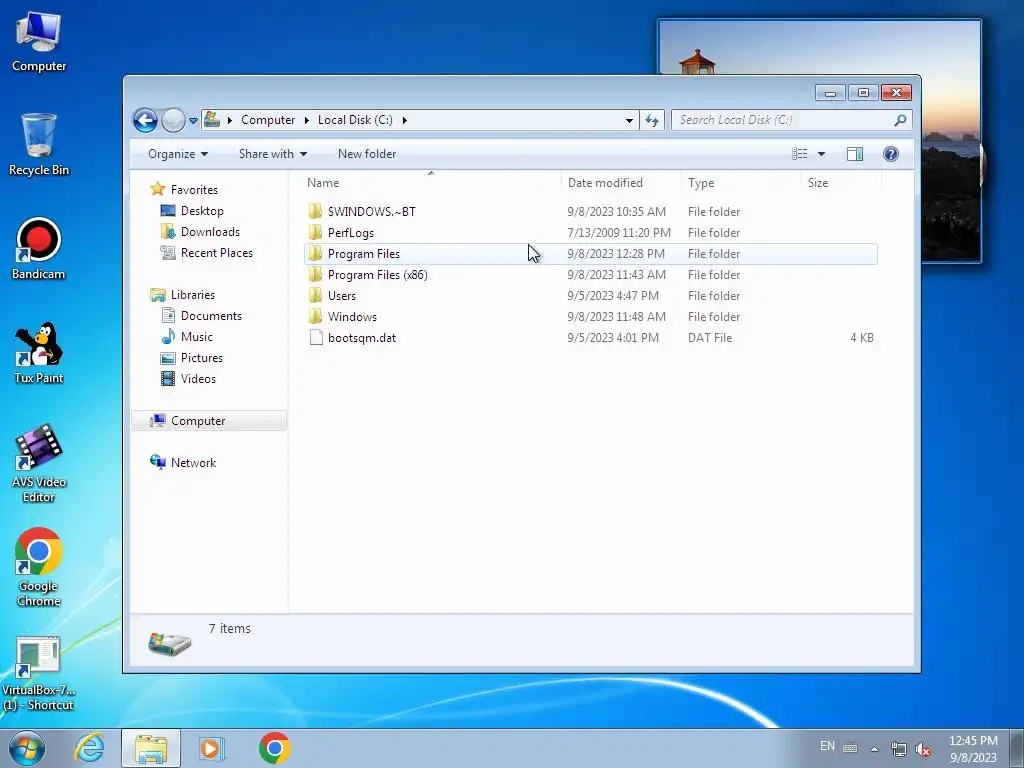
Task: Expand the arrow between Computer and Local Disk
Action: click(306, 120)
